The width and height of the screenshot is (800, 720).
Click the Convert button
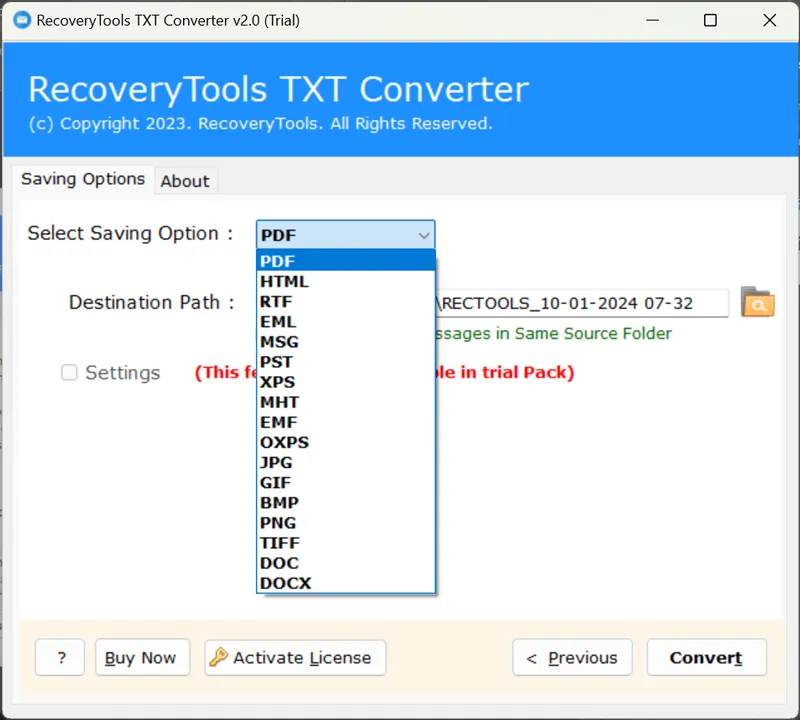point(706,657)
